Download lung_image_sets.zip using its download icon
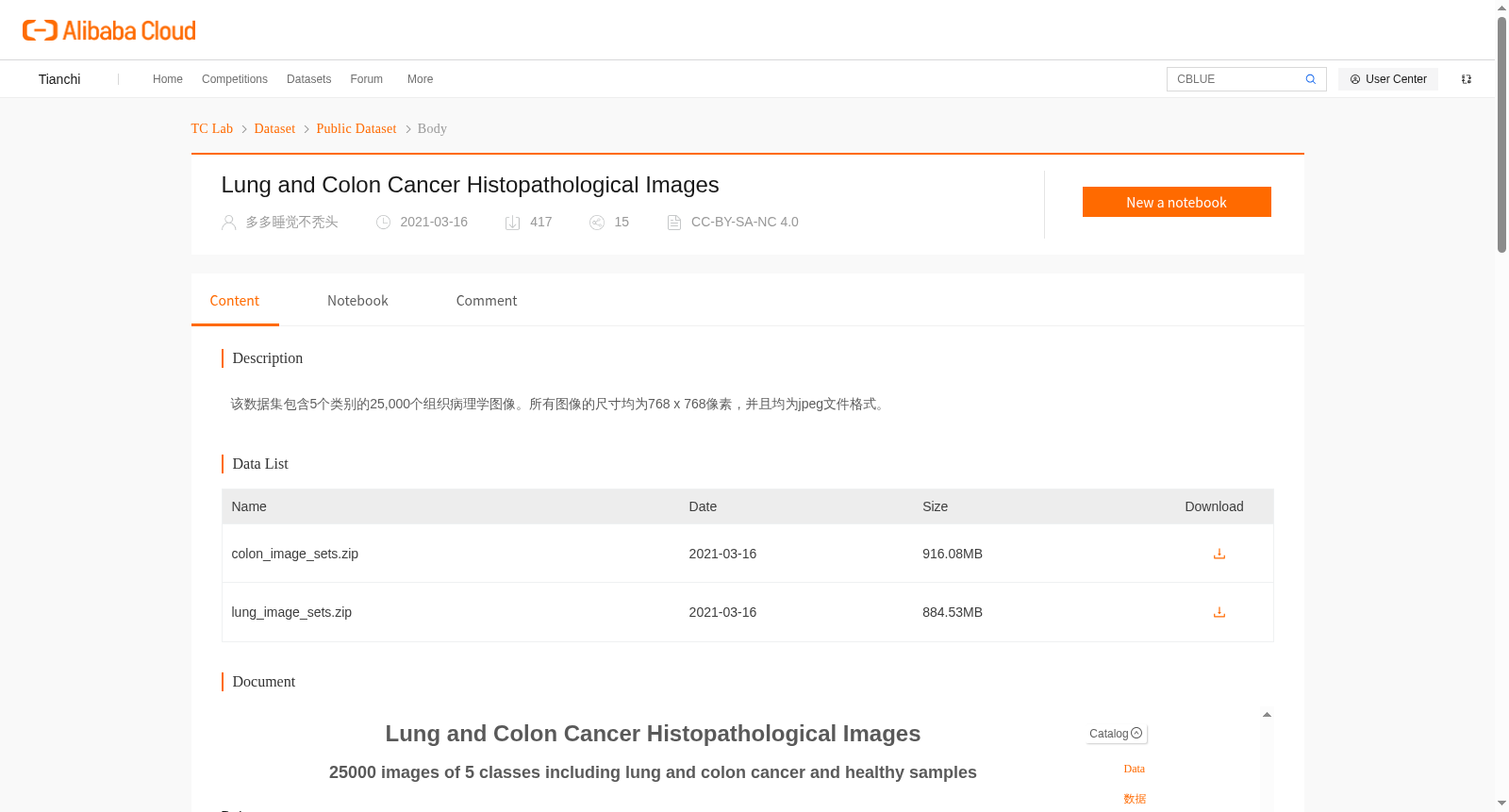The width and height of the screenshot is (1509, 812). pyautogui.click(x=1219, y=612)
